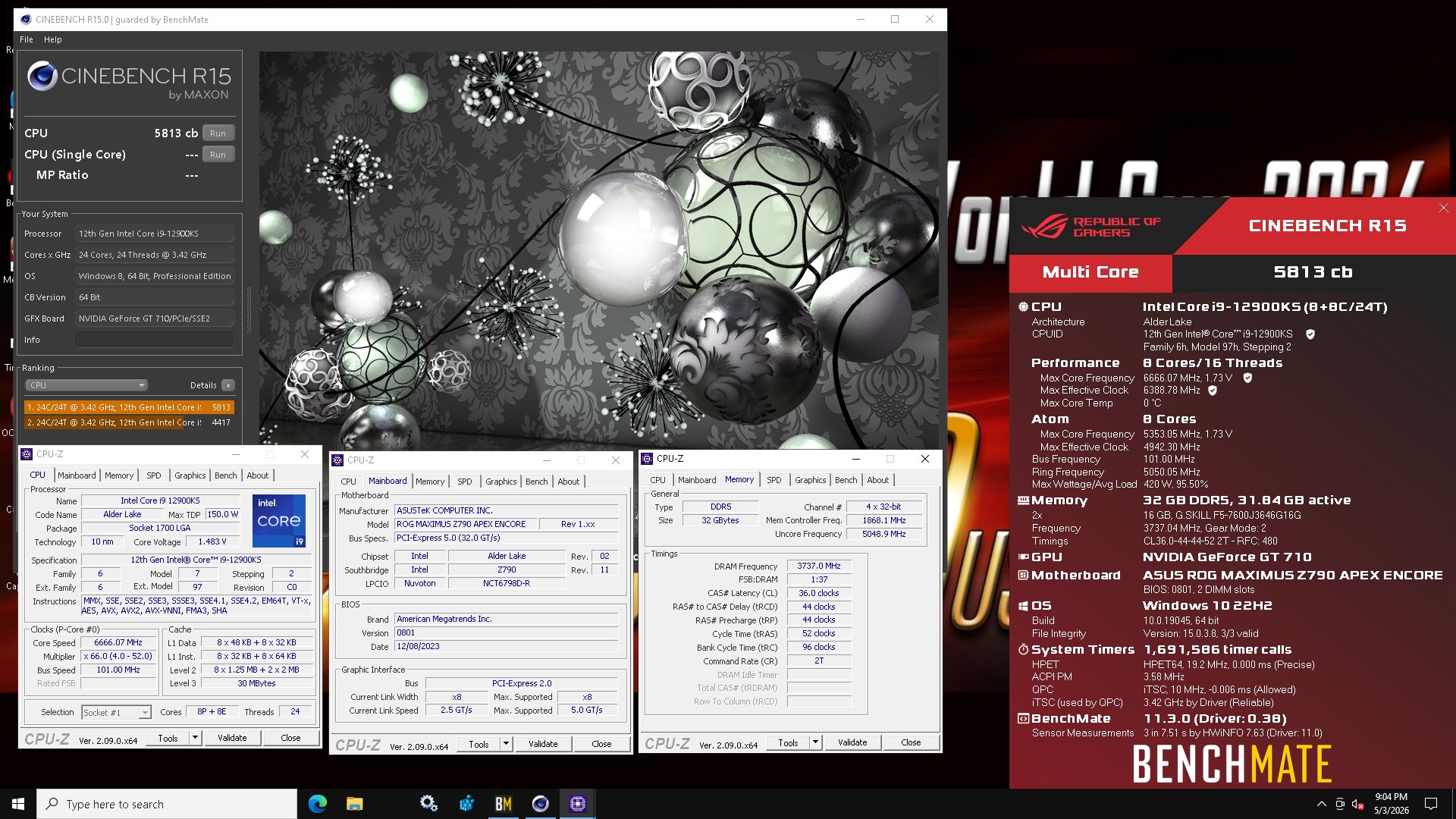This screenshot has height=819, width=1456.
Task: Show hidden system tray icons
Action: pyautogui.click(x=1321, y=804)
